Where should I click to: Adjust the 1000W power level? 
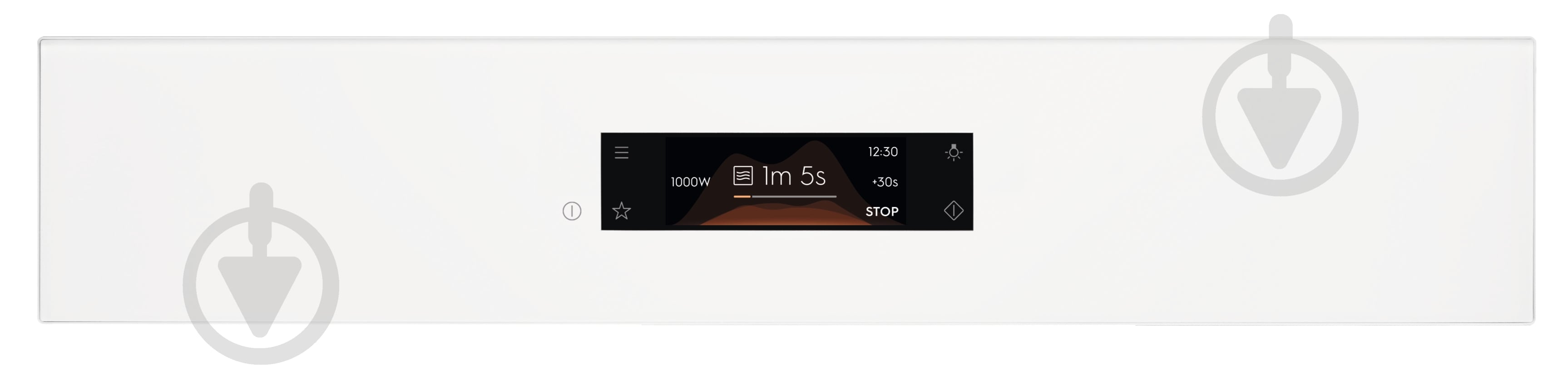pyautogui.click(x=690, y=182)
